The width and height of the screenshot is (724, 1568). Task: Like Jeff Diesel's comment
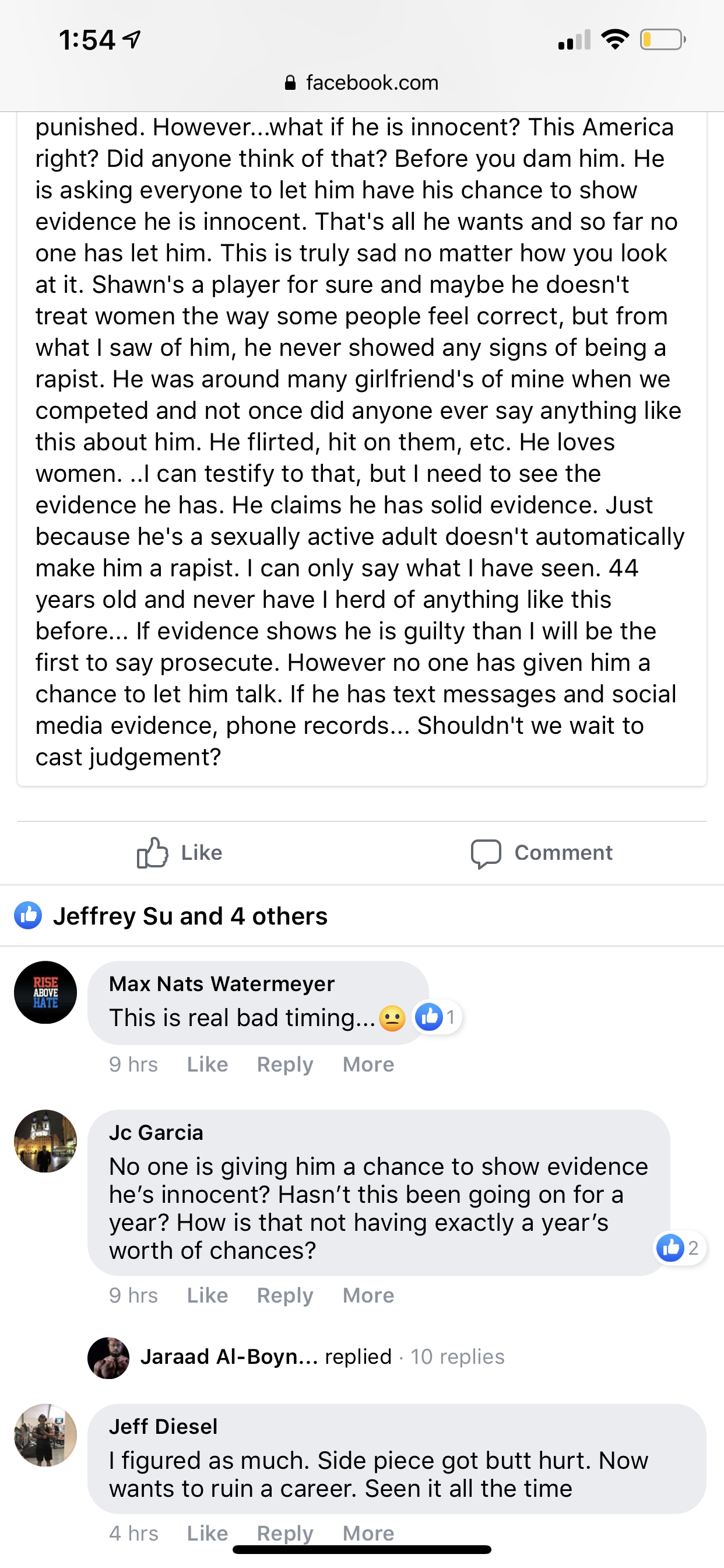[208, 1532]
